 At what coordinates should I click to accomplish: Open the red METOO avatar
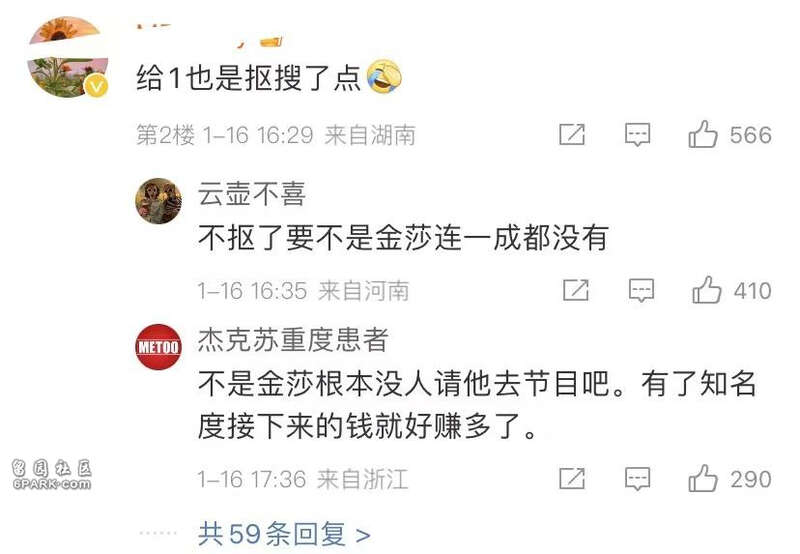click(159, 347)
